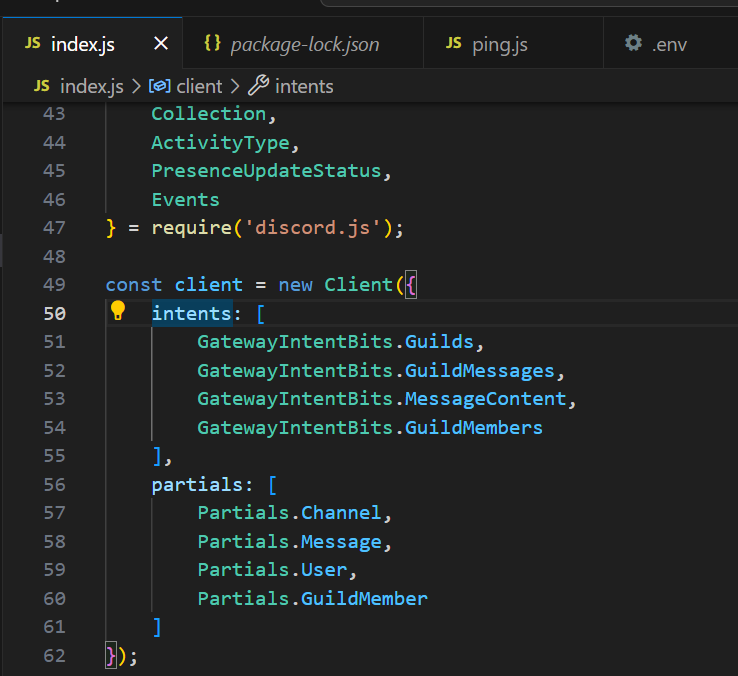Click PresenceUpdateStatus on line 45

[266, 171]
